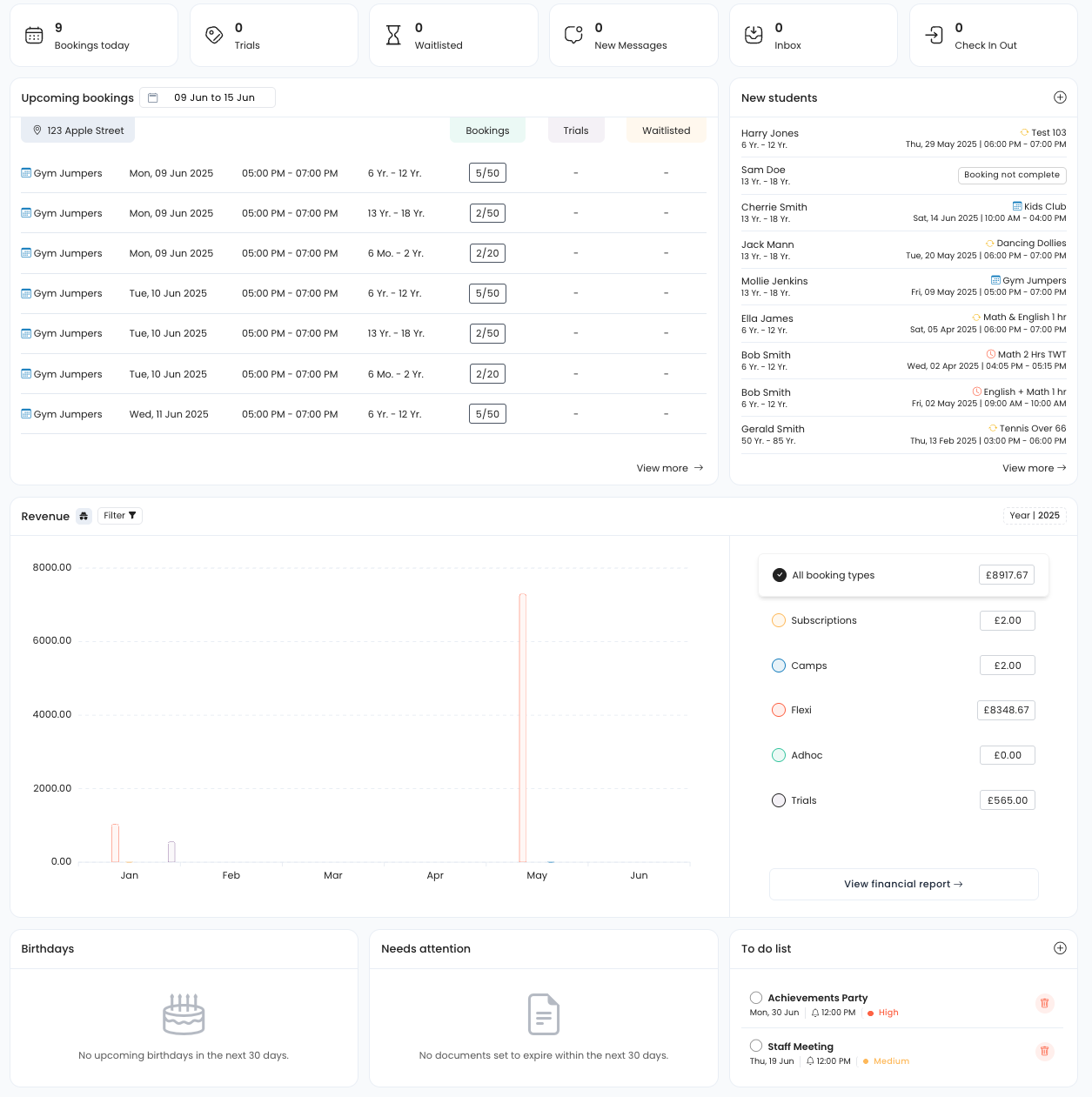Click the Check In Out icon

pyautogui.click(x=934, y=36)
